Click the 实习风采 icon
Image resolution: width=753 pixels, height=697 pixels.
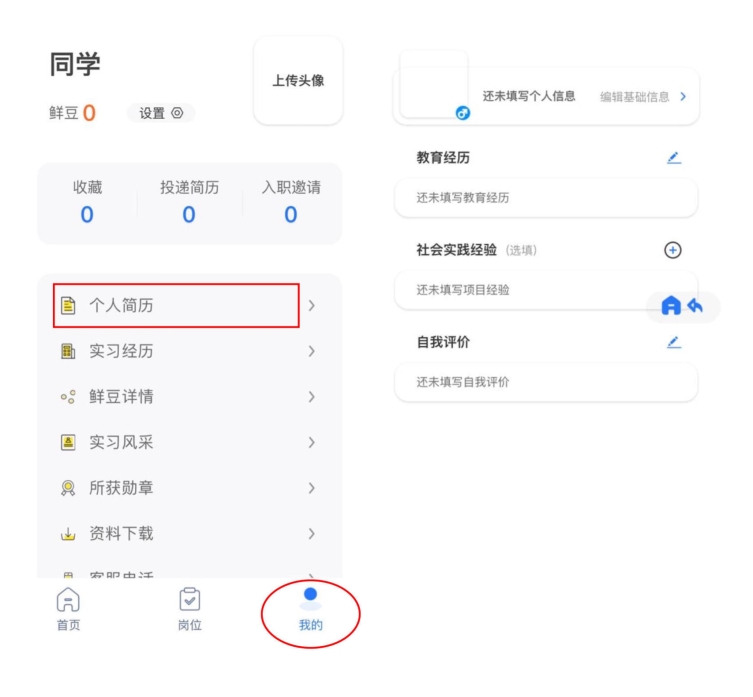(x=68, y=443)
